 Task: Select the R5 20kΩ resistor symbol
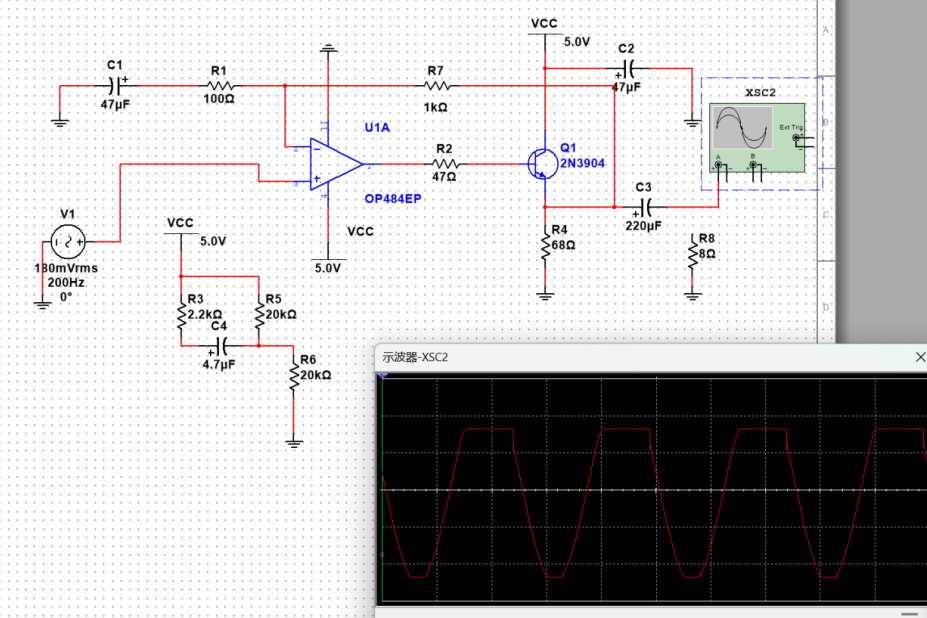(x=259, y=315)
